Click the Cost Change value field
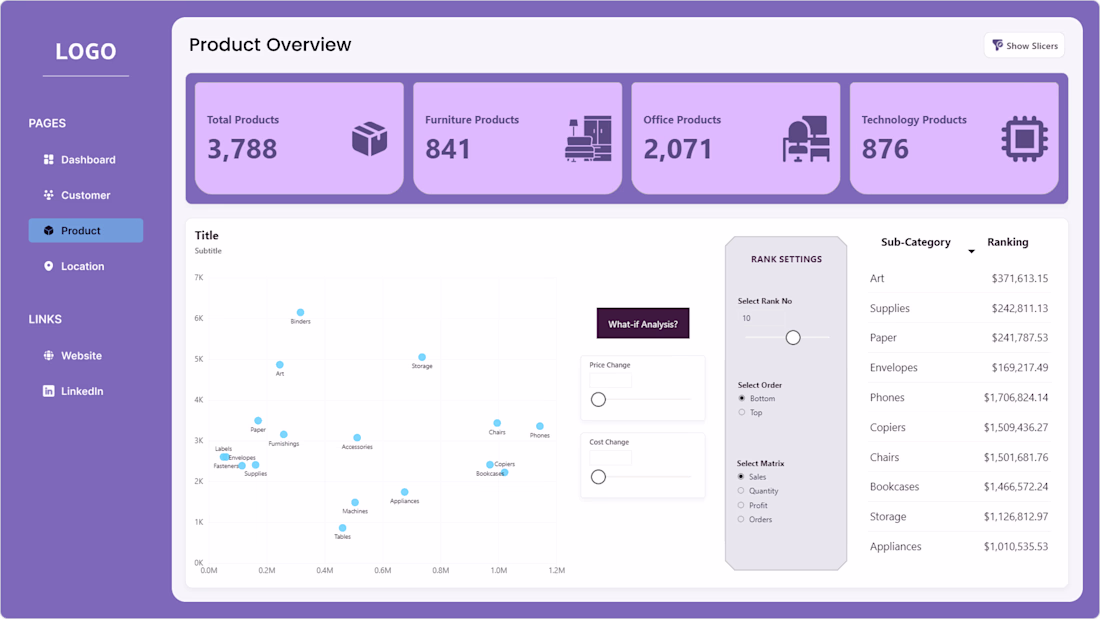The height and width of the screenshot is (619, 1100). click(x=610, y=458)
